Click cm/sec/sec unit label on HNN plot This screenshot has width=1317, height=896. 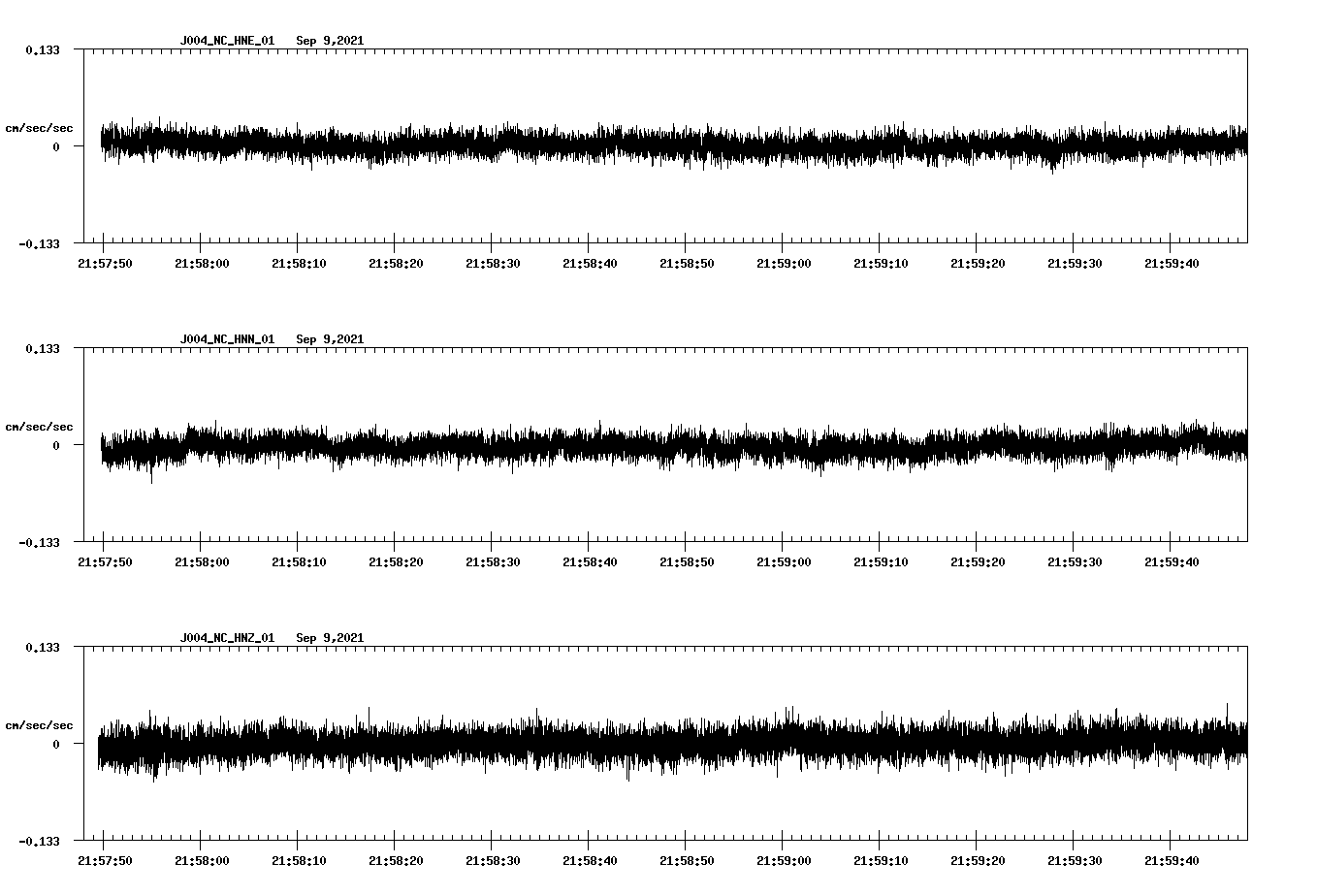(x=39, y=428)
